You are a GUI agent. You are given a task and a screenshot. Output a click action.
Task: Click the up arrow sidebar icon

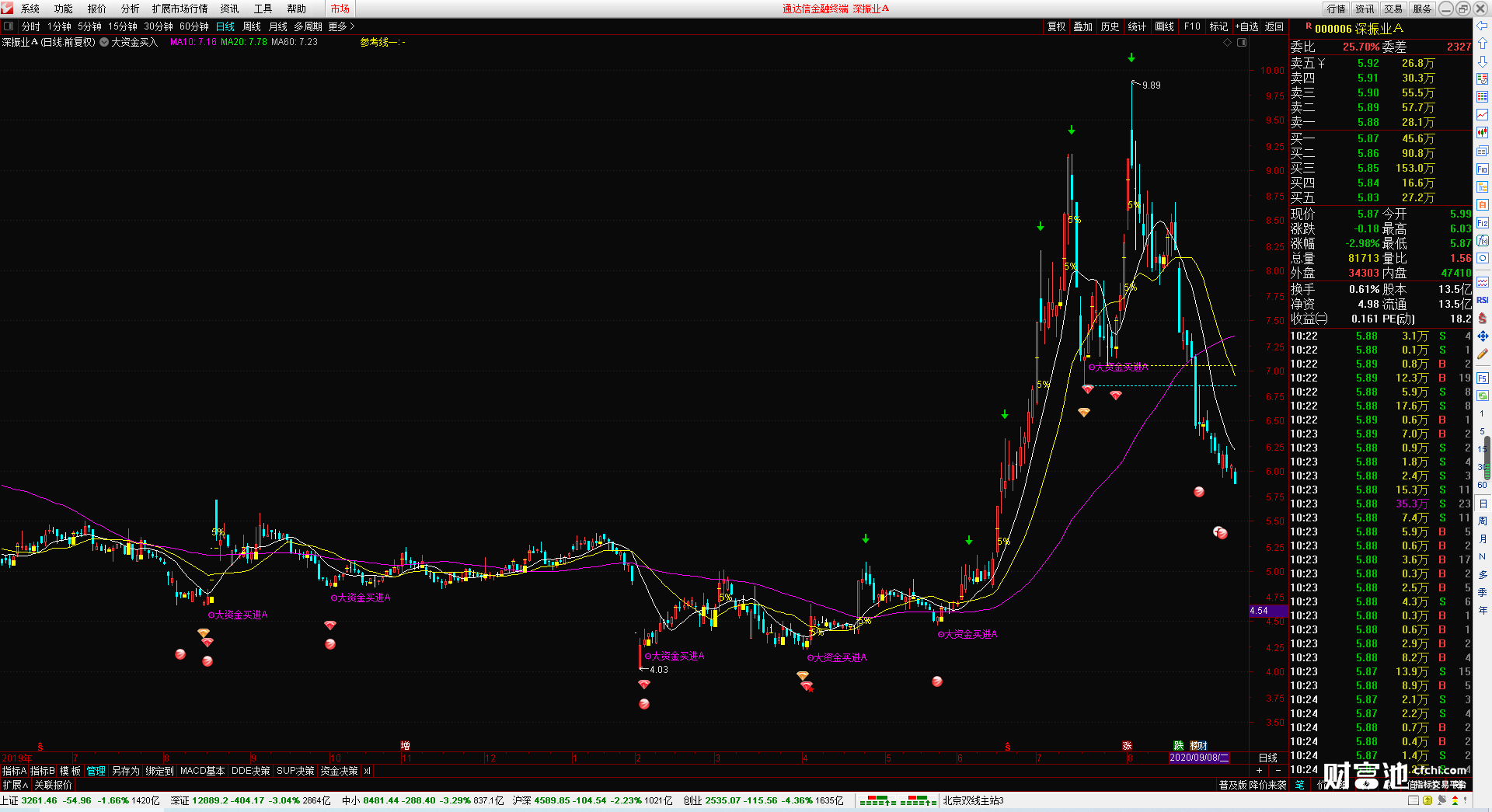tap(1483, 44)
